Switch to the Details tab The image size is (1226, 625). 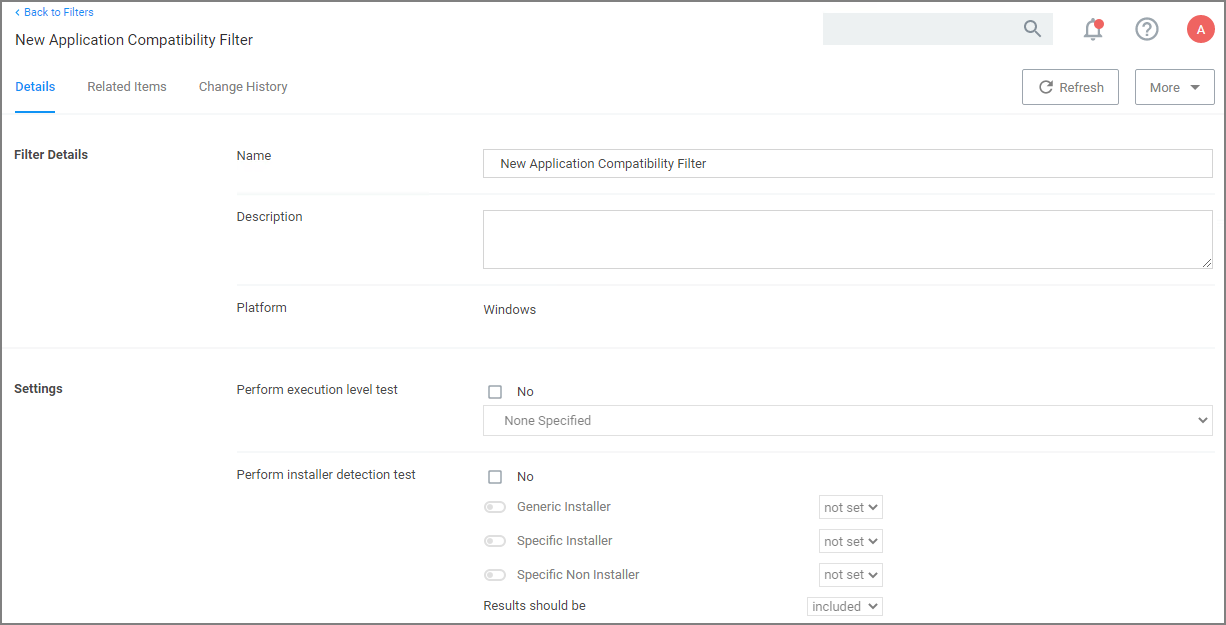click(35, 87)
